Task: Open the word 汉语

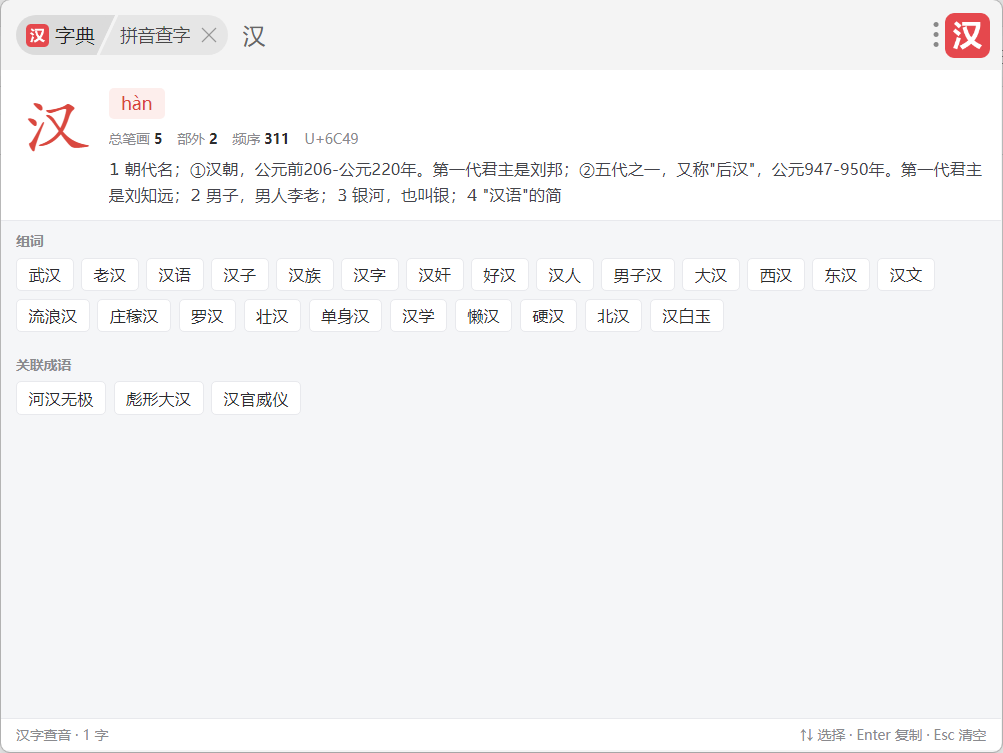Action: point(175,275)
